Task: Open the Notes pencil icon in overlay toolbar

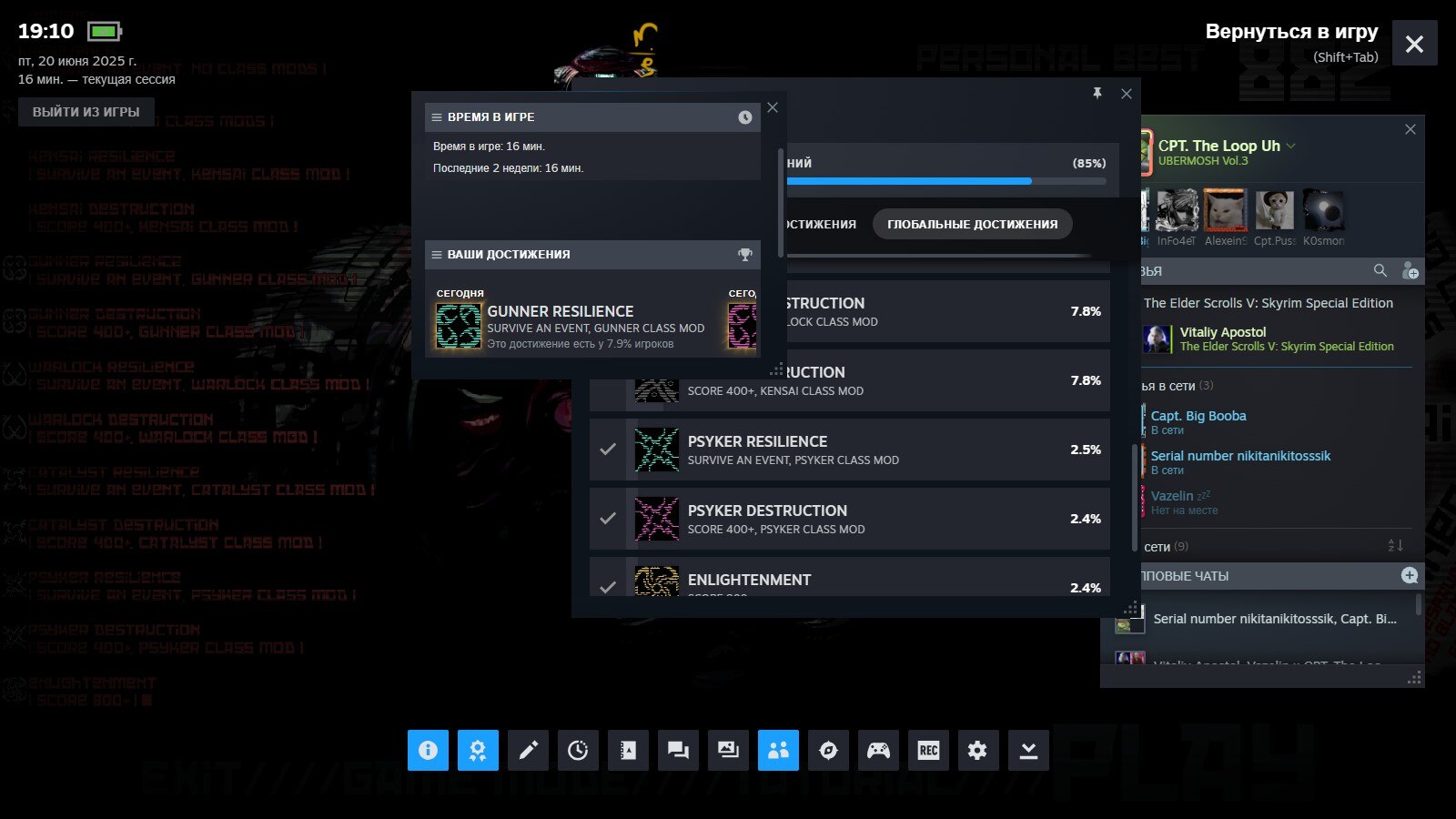Action: click(528, 750)
